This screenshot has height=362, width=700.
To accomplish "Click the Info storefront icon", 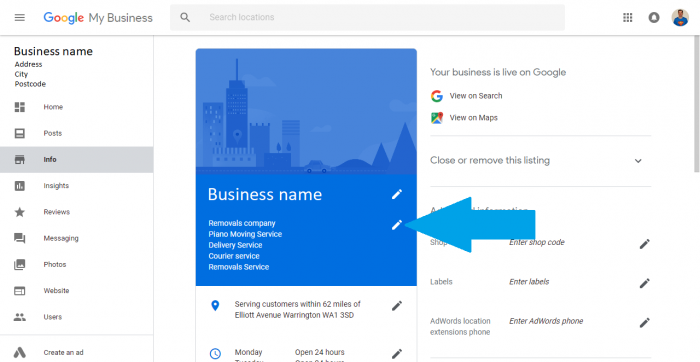I will [x=20, y=159].
